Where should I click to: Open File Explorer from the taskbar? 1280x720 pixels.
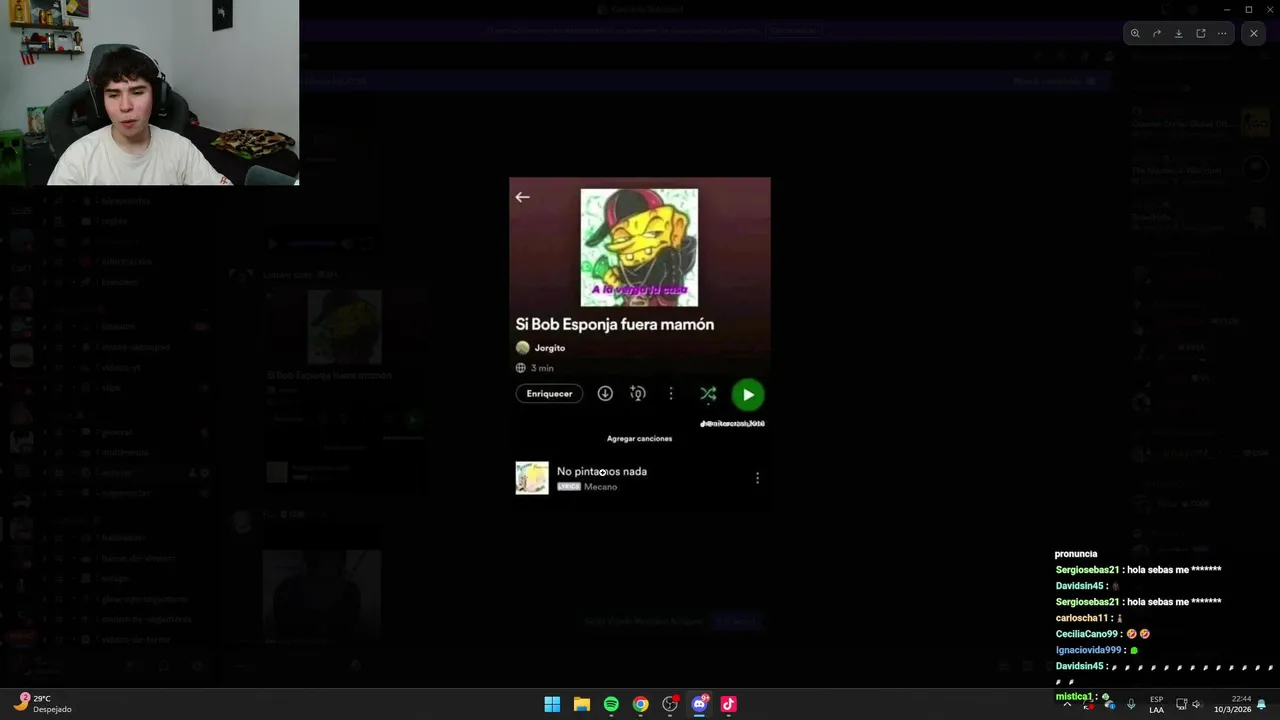pos(581,704)
